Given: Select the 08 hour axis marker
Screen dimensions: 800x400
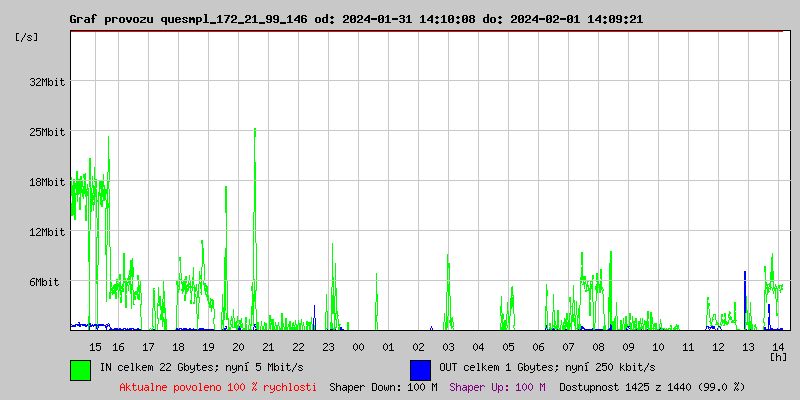Looking at the screenshot, I should tap(598, 346).
